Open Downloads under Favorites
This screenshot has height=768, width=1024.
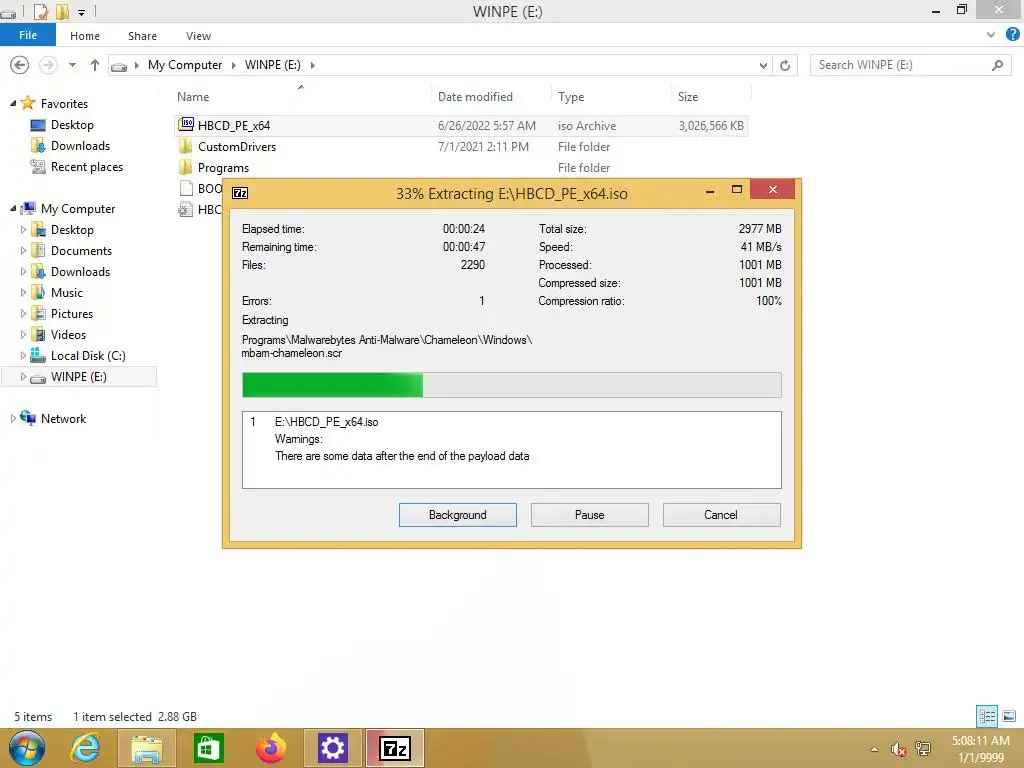[80, 146]
